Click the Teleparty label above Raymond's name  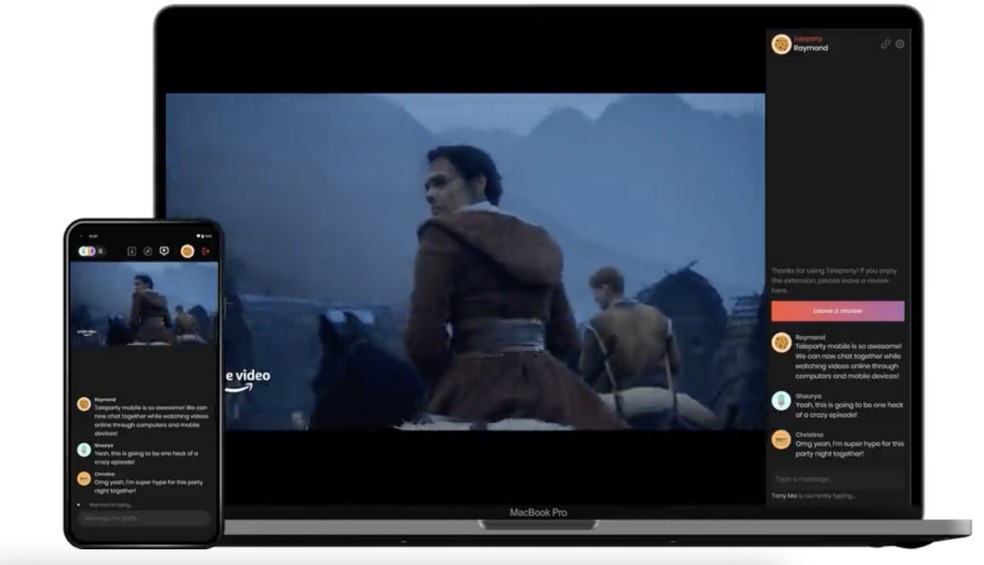[x=808, y=39]
